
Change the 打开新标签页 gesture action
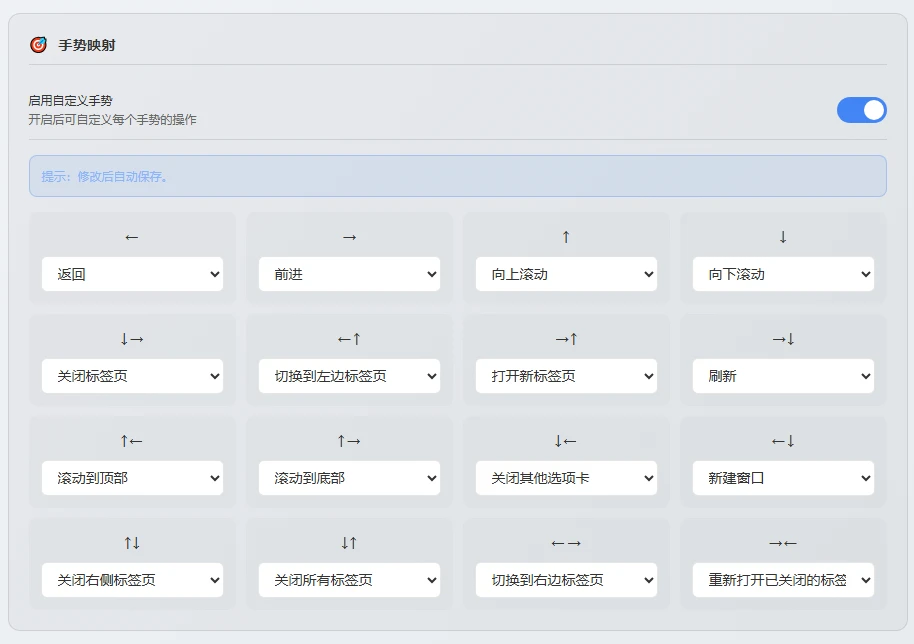pyautogui.click(x=565, y=376)
